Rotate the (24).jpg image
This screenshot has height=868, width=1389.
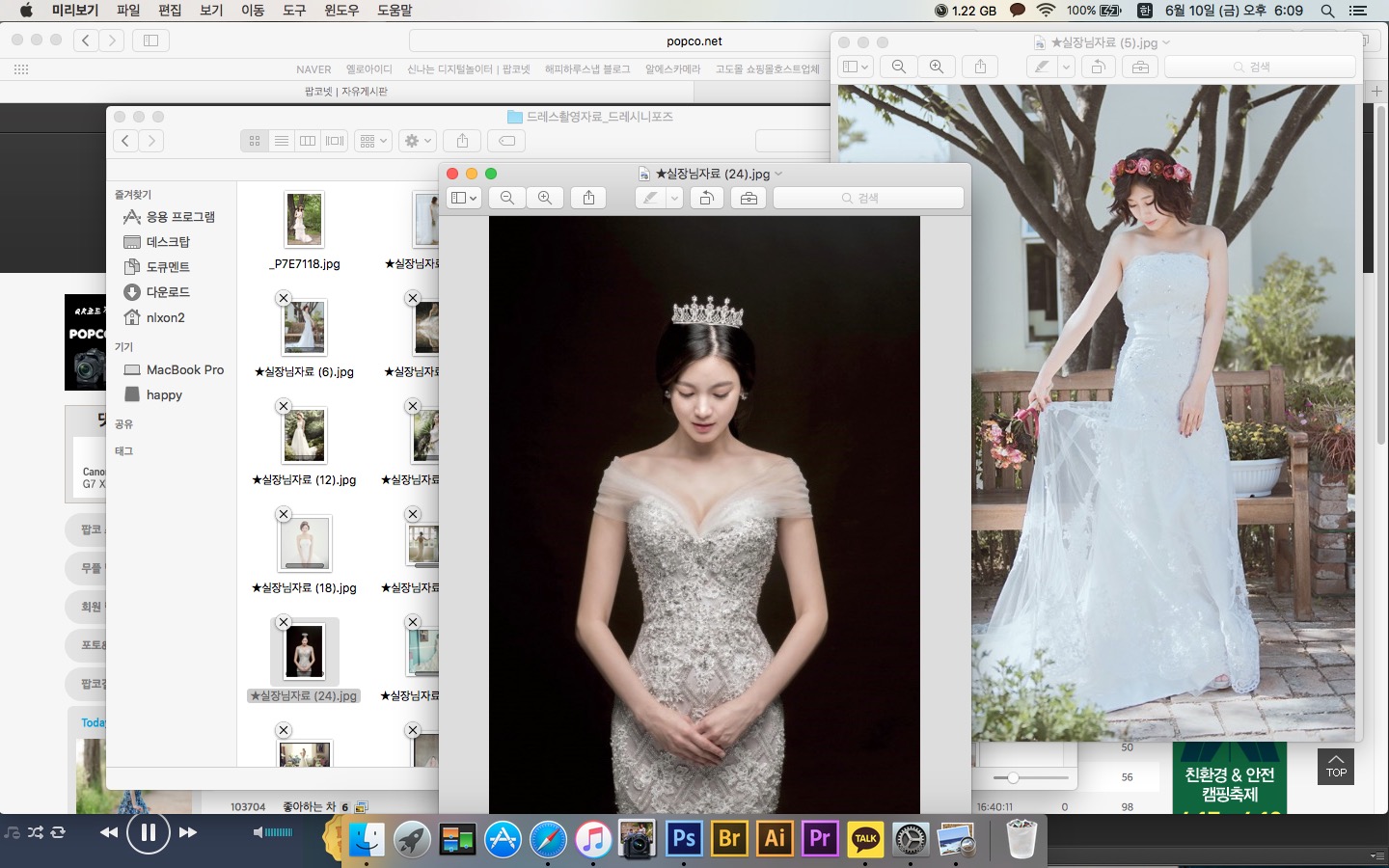[706, 198]
